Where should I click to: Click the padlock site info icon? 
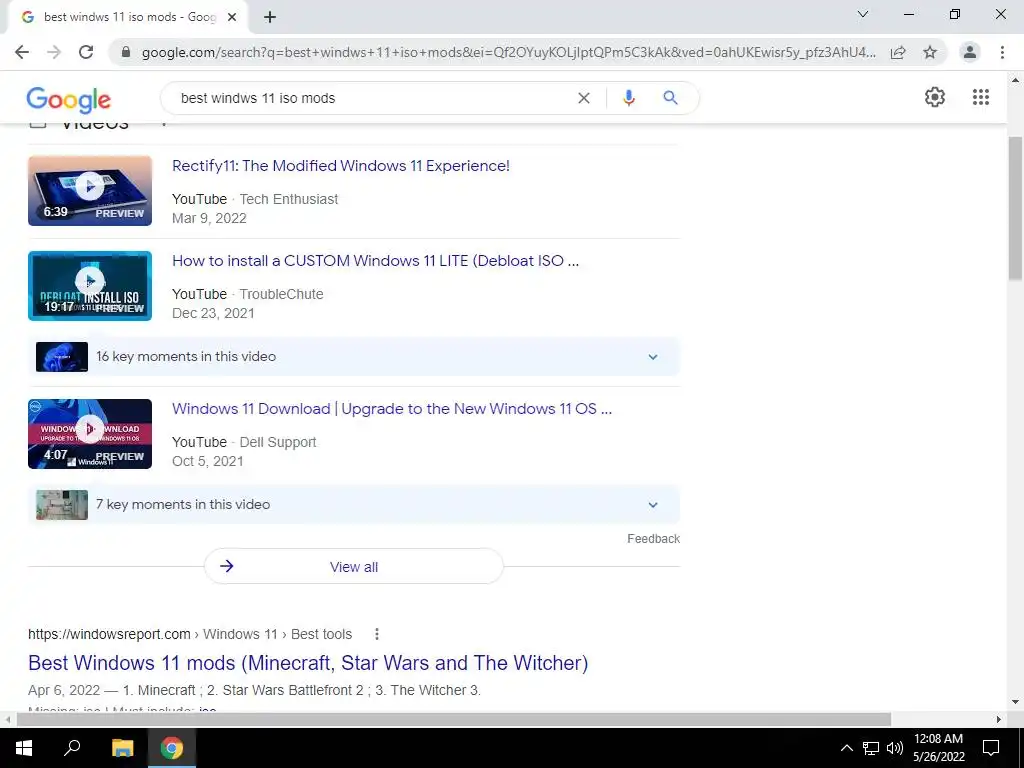[x=126, y=52]
